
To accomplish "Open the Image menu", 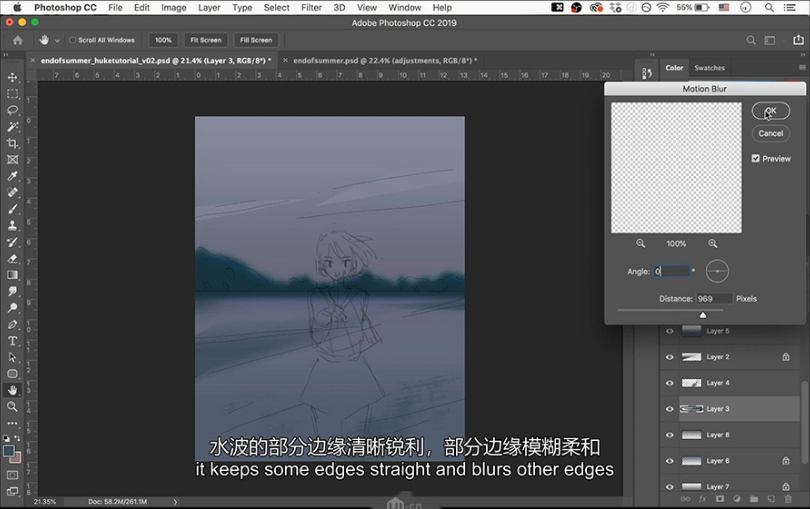I will [174, 8].
